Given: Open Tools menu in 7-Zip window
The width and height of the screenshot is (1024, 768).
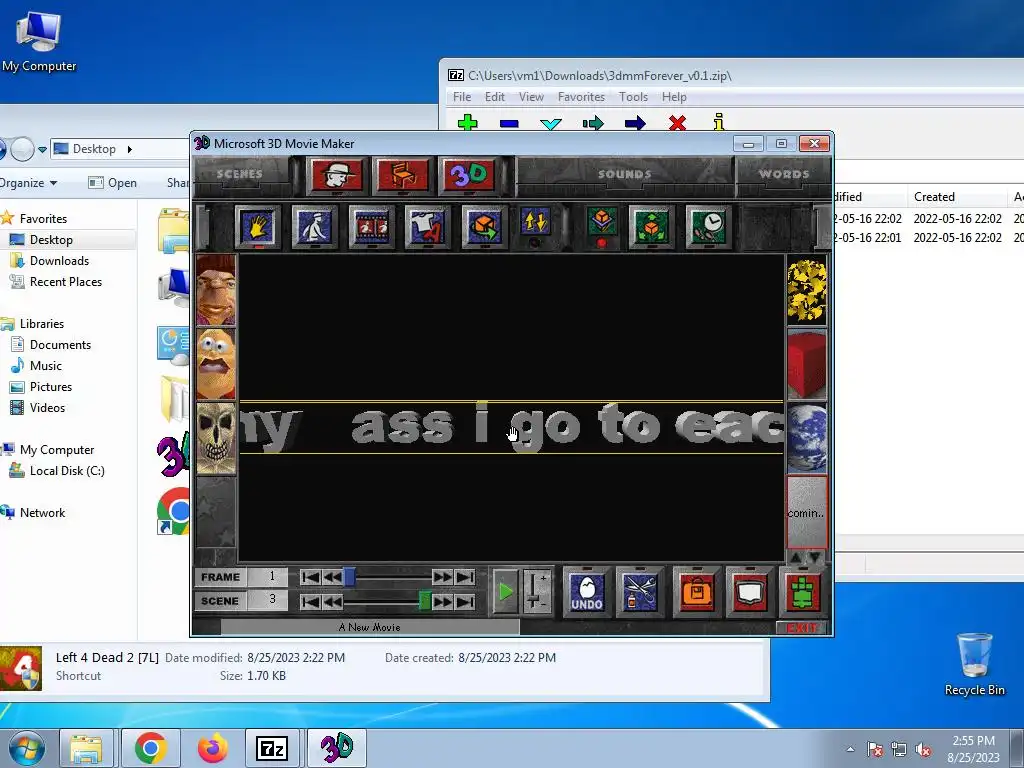Looking at the screenshot, I should (633, 97).
